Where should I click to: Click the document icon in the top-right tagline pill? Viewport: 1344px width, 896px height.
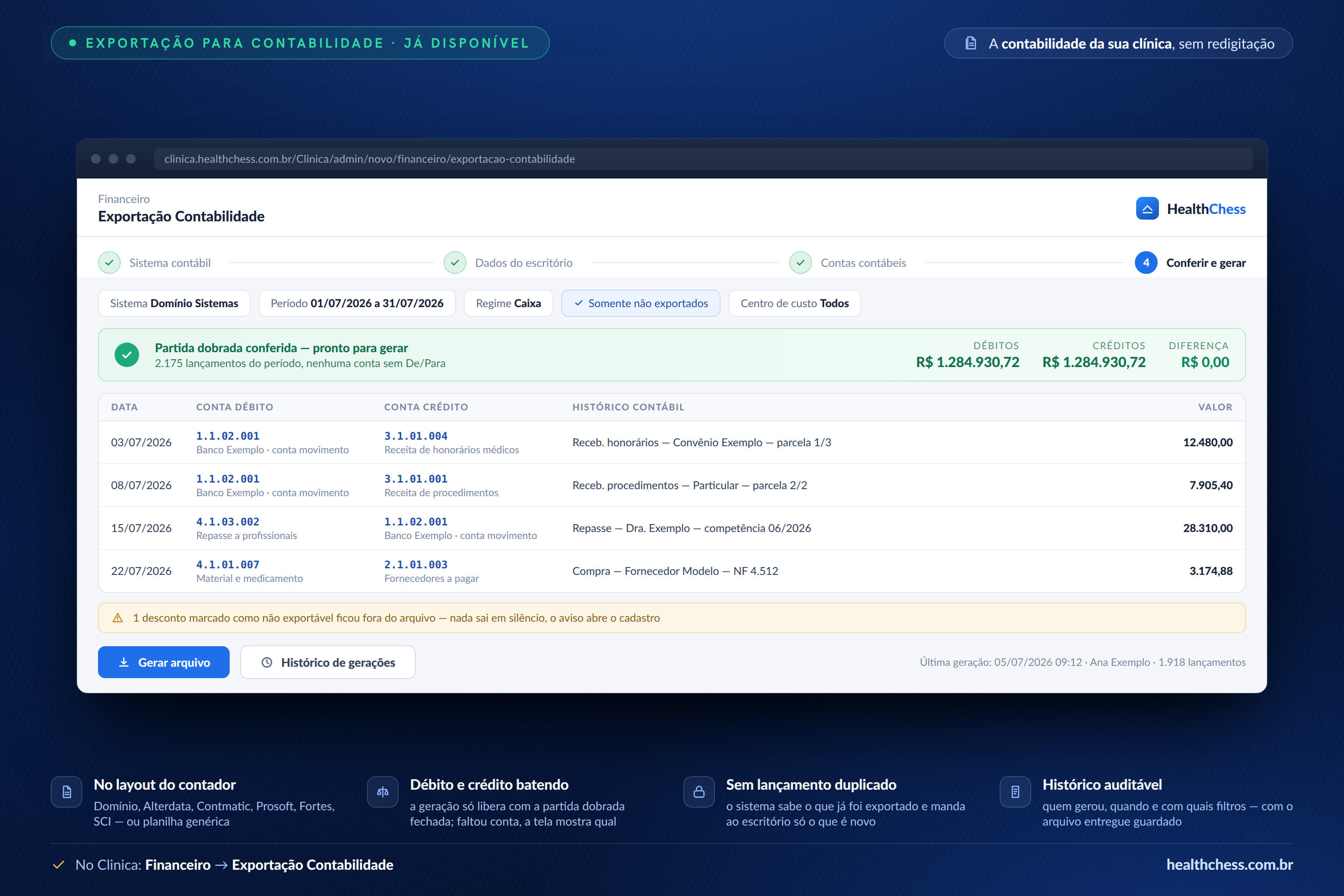[970, 43]
